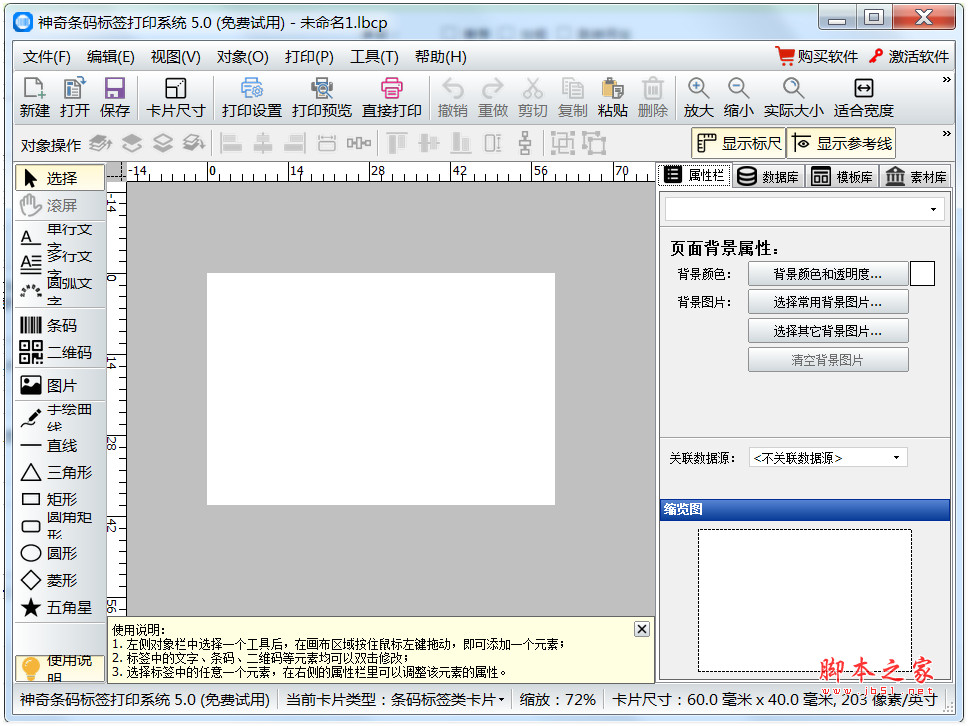Open the 工具 menu
The width and height of the screenshot is (968, 726).
click(374, 57)
